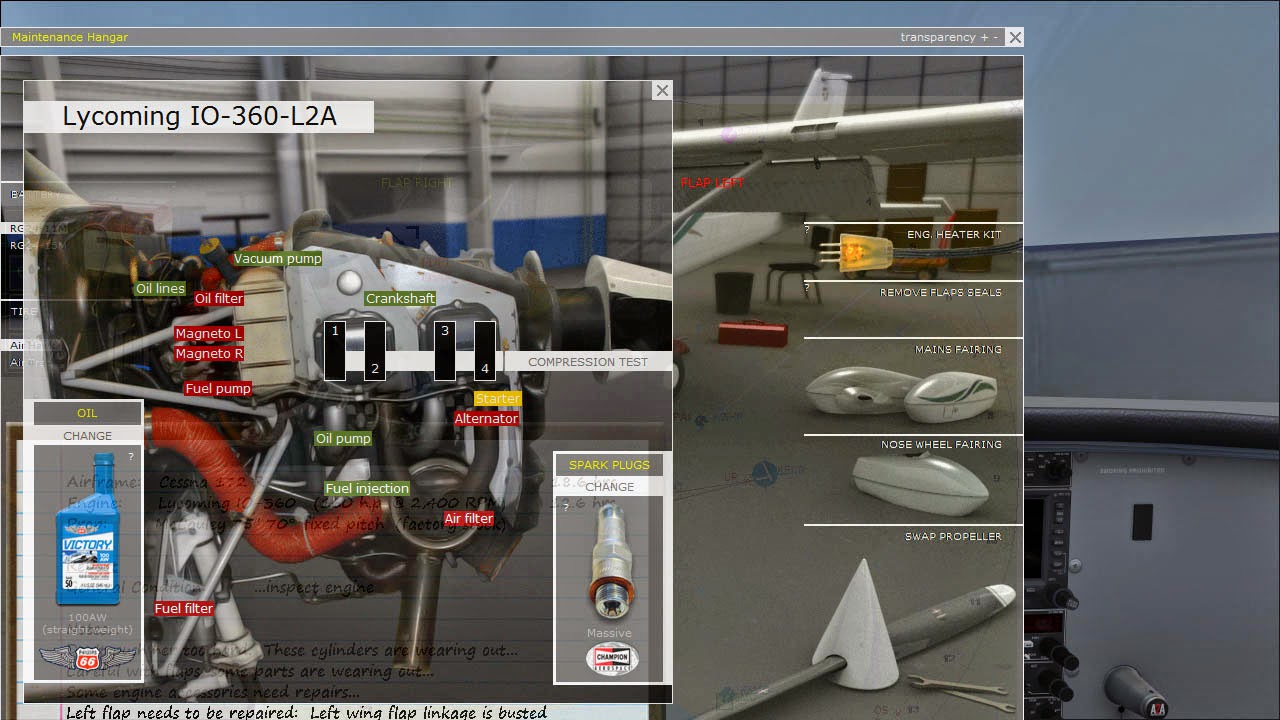Click the OIL section heading

coord(88,413)
